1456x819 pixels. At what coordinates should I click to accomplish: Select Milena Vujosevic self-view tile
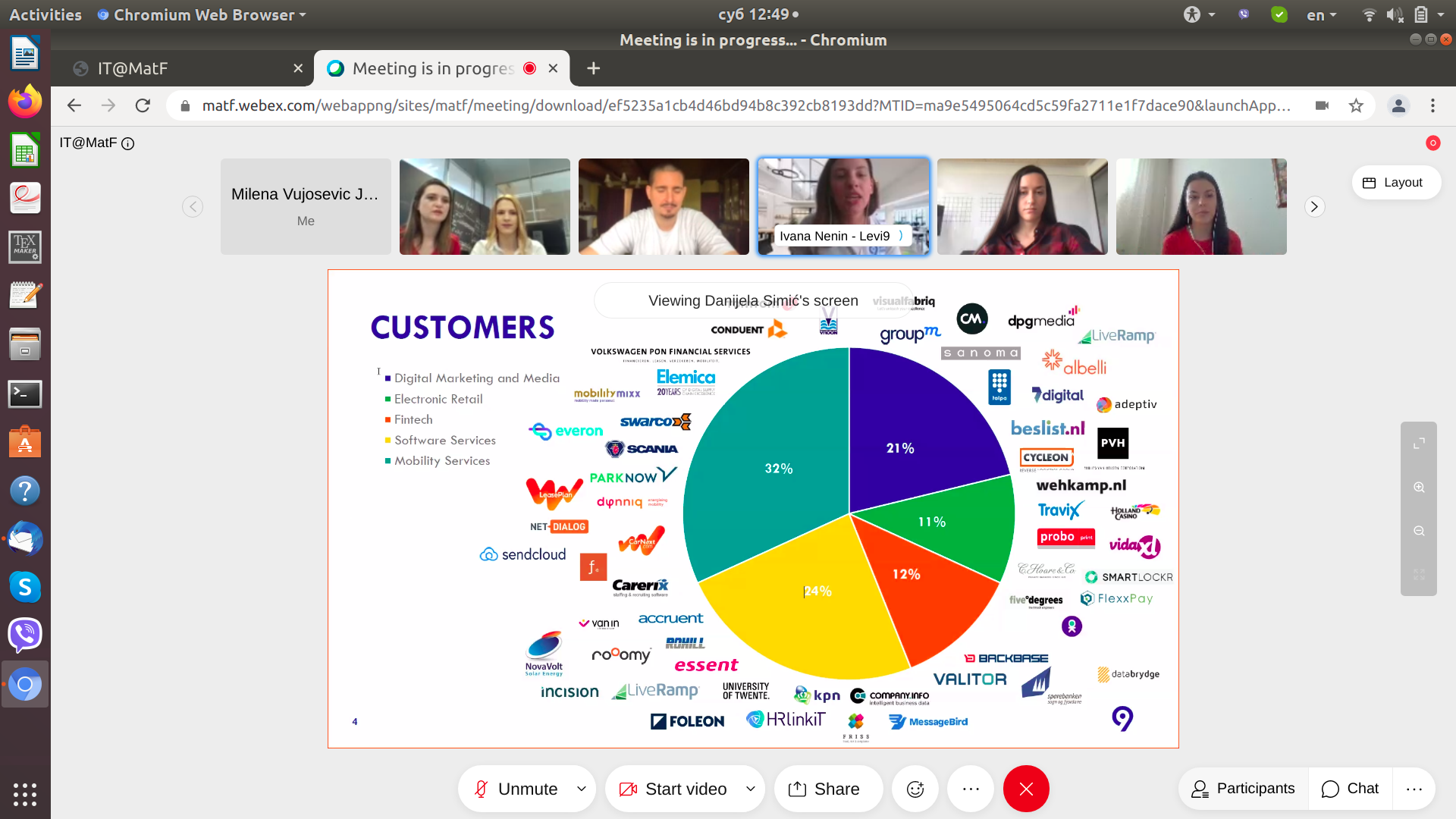(306, 206)
